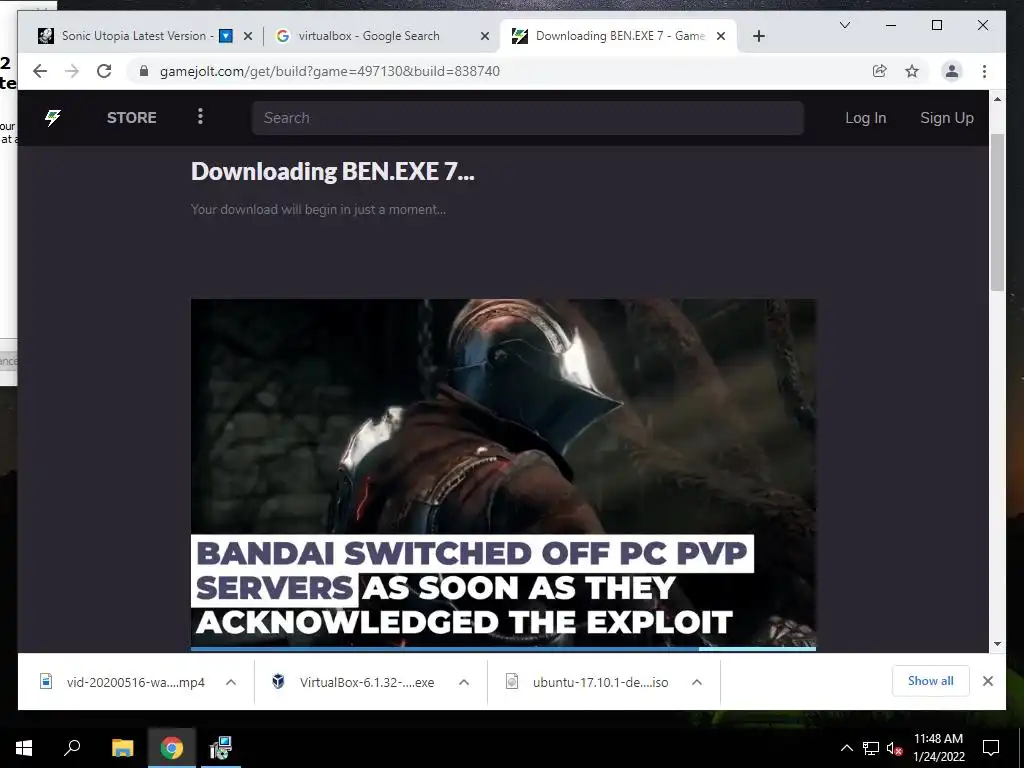The width and height of the screenshot is (1024, 768).
Task: Open the Windows notification center
Action: pos(991,748)
